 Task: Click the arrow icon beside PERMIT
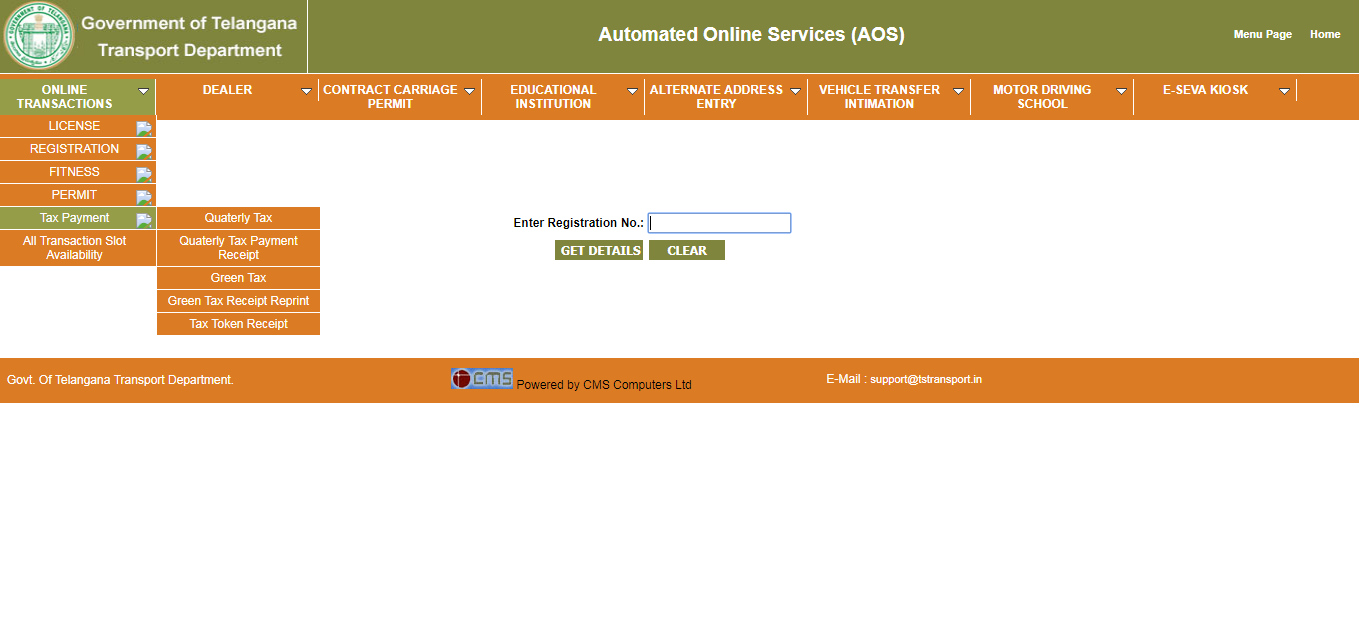tap(144, 197)
